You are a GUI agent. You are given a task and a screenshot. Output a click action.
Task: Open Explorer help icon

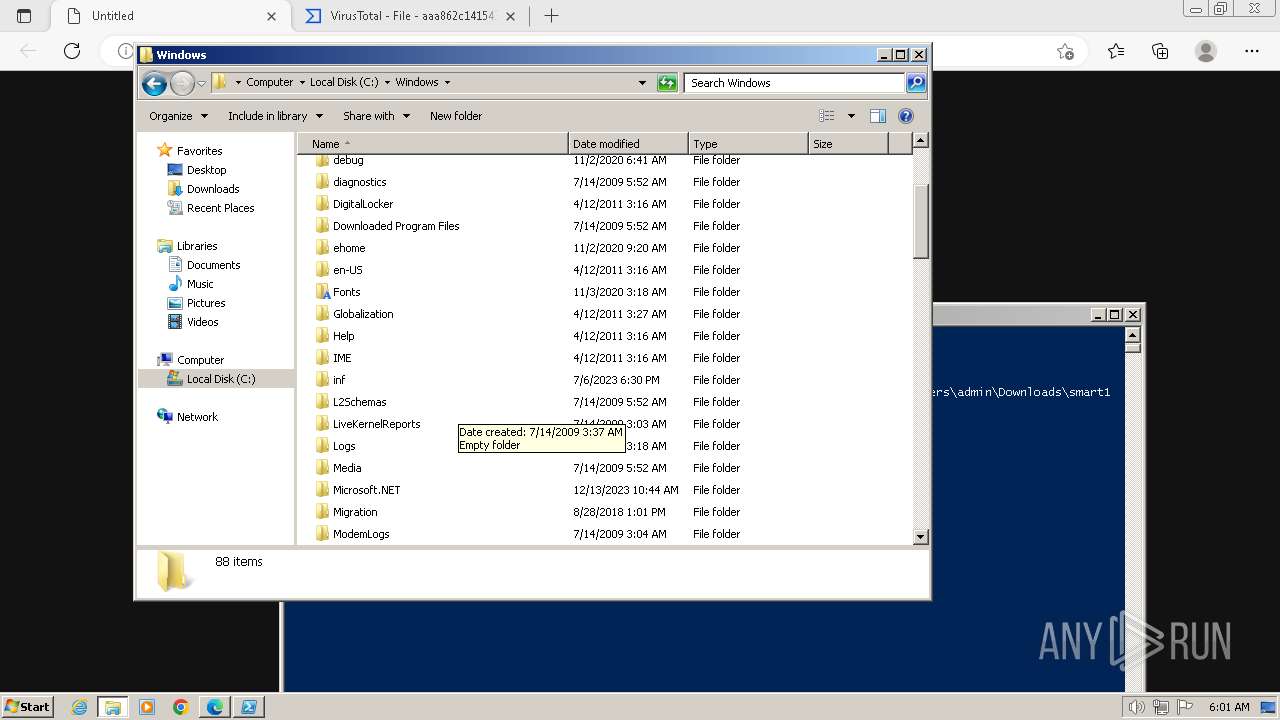pyautogui.click(x=906, y=116)
